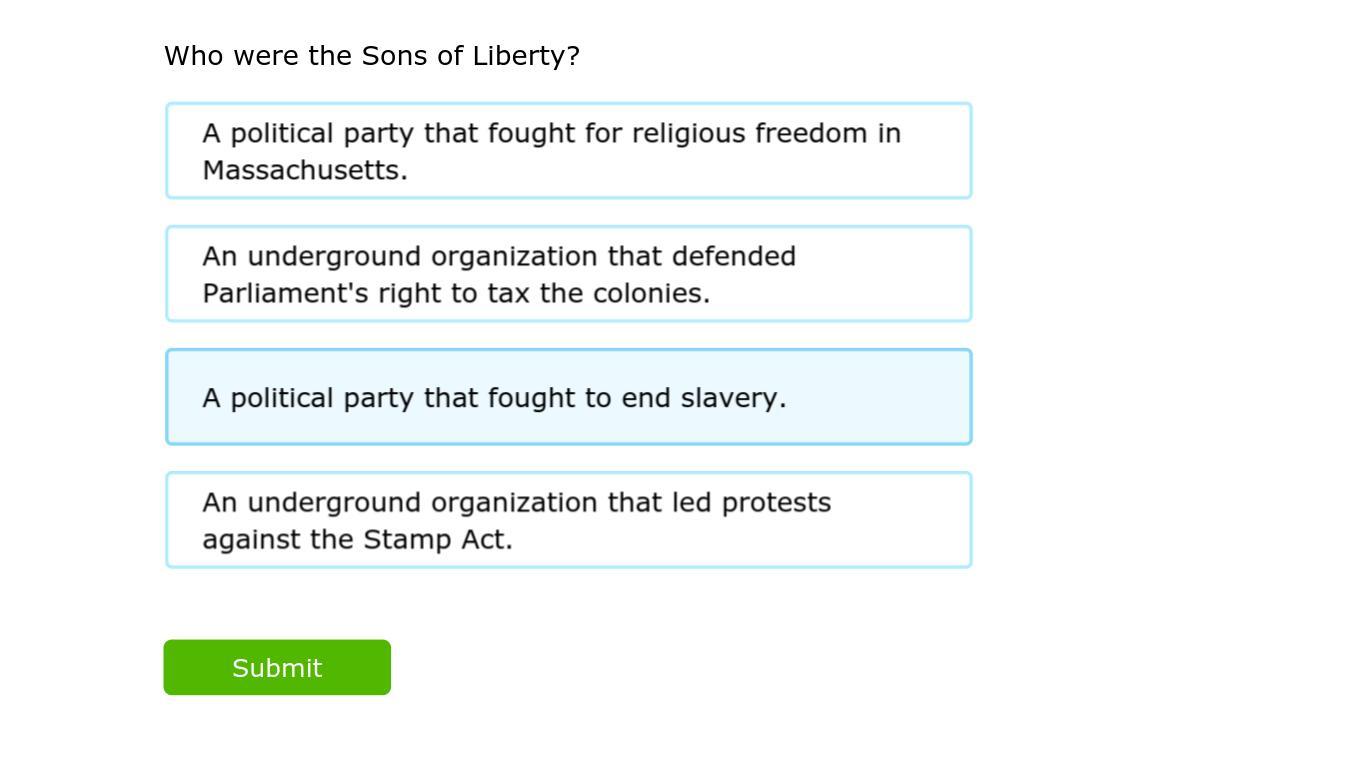Pick the answer about ending slavery
1366x768 pixels.
click(x=568, y=397)
